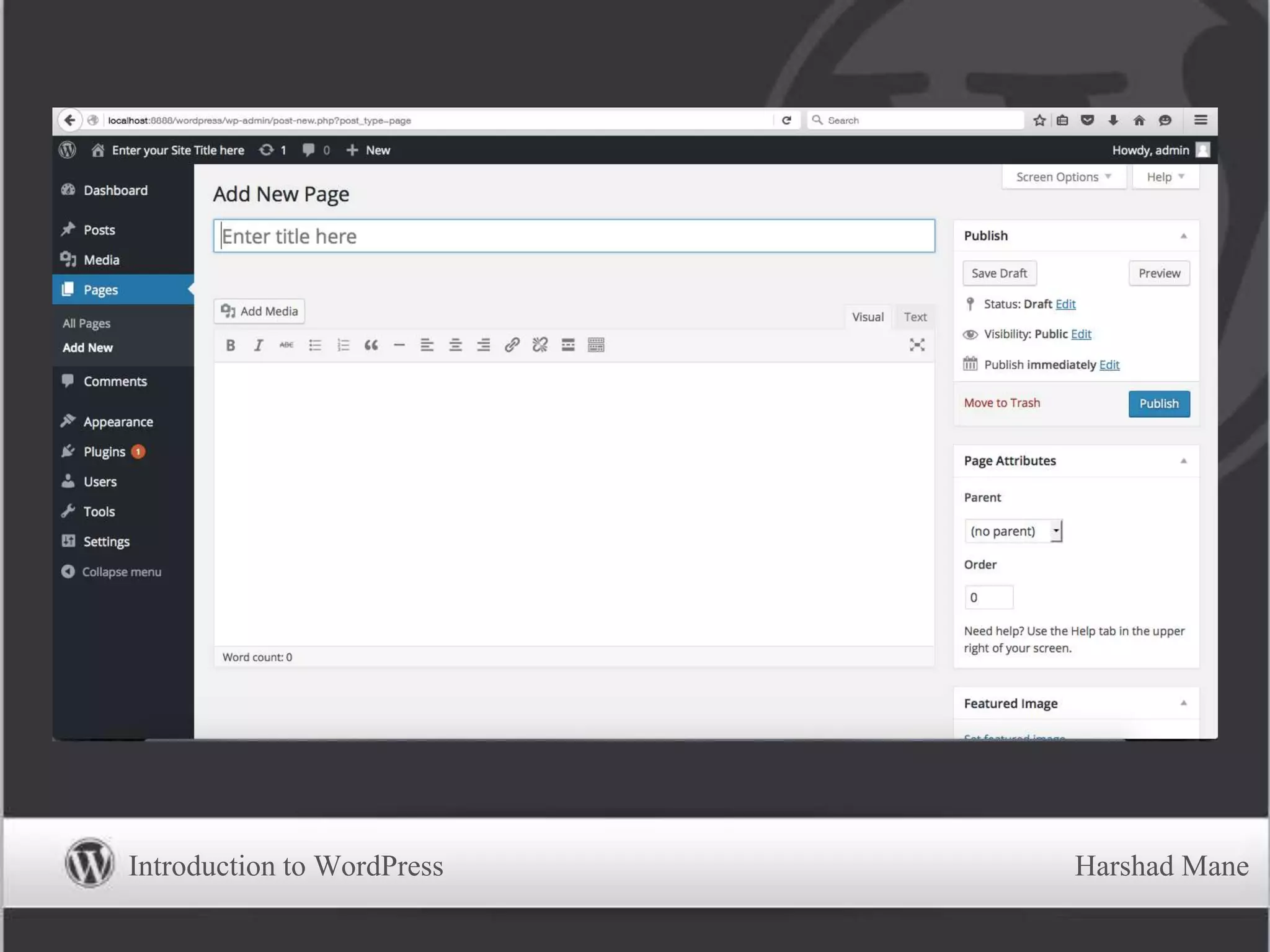The height and width of the screenshot is (952, 1270).
Task: Open the New content menu in admin bar
Action: [368, 150]
